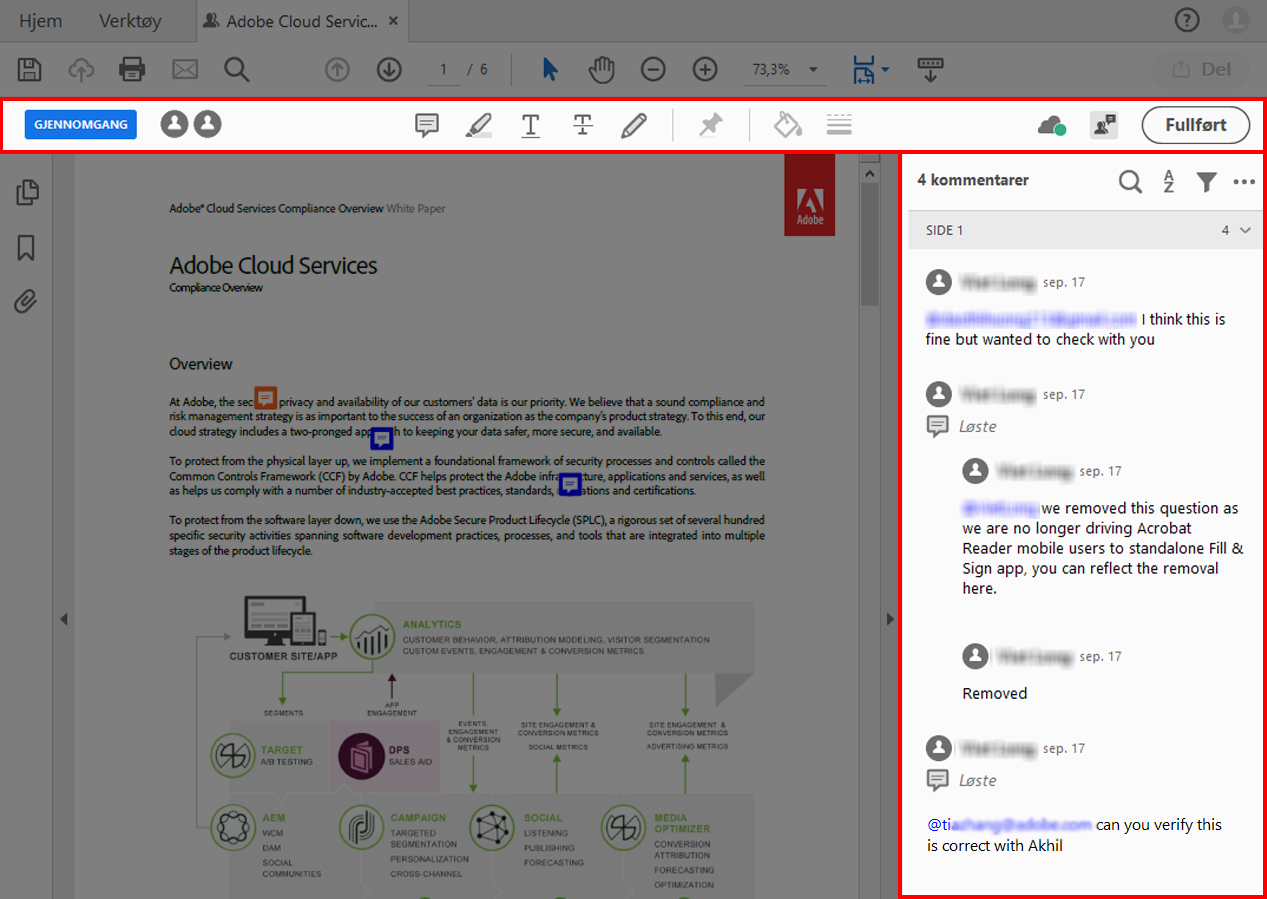Click the second reviewer avatar
This screenshot has width=1267, height=899.
[207, 124]
